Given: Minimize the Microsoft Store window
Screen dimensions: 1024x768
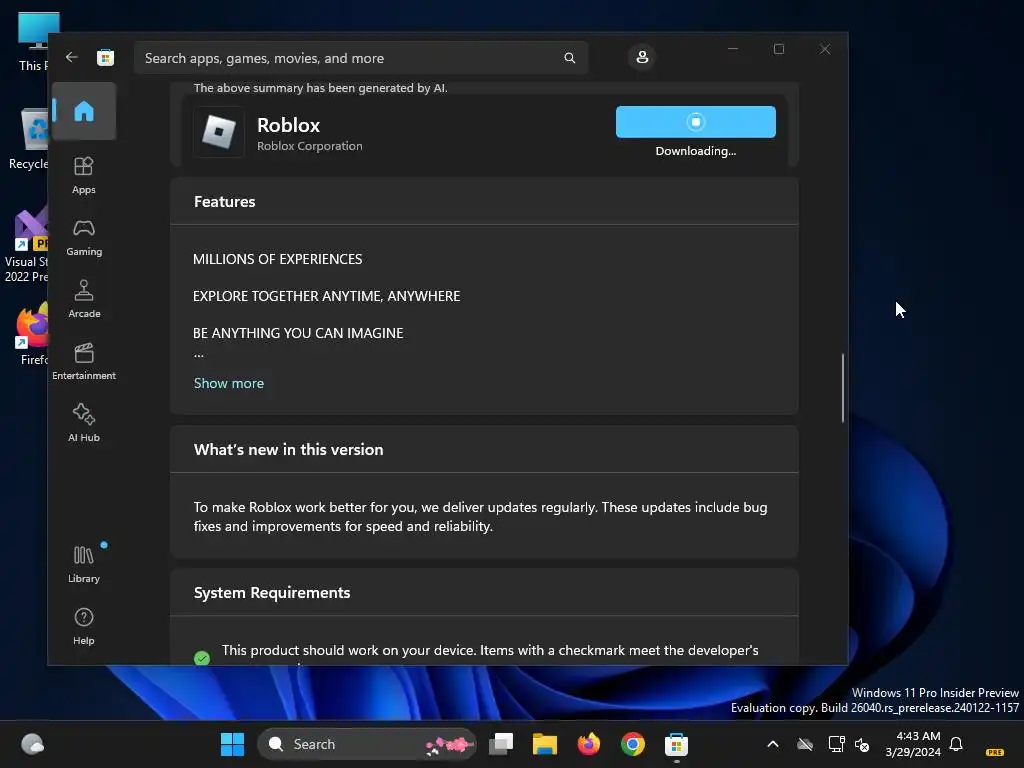Looking at the screenshot, I should tap(733, 49).
